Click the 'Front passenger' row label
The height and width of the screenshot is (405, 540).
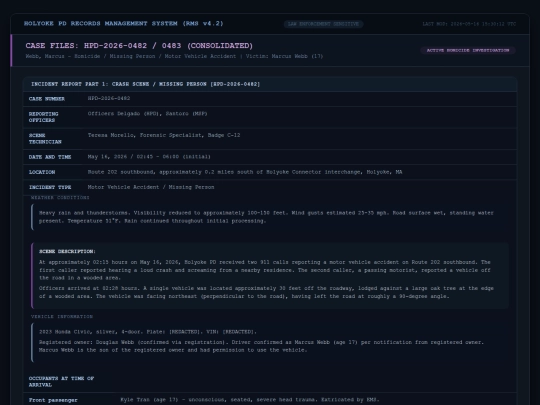53,400
